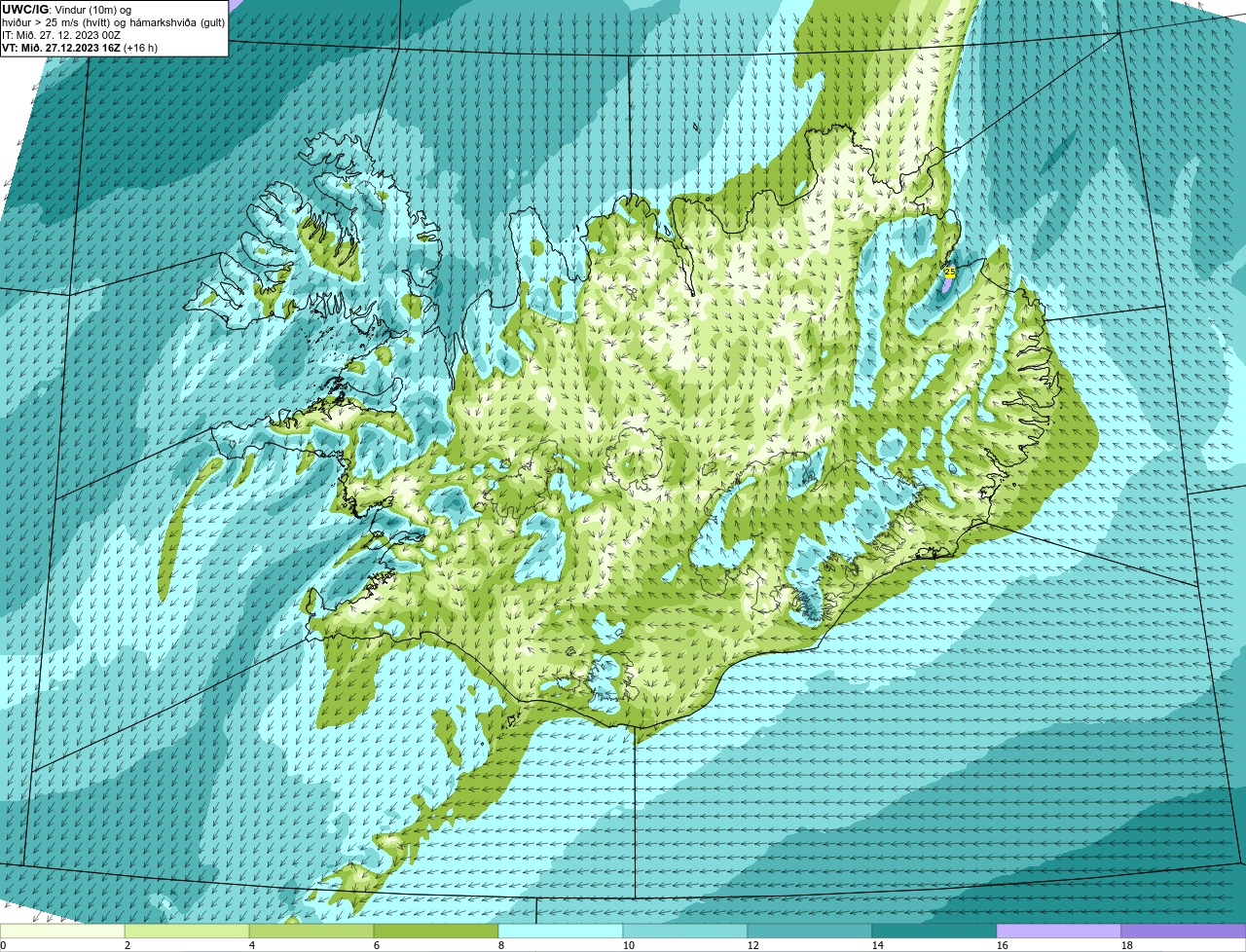This screenshot has height=952, width=1246.
Task: Click the 'hviður > 25 m/s' legend description line
Action: pyautogui.click(x=114, y=22)
